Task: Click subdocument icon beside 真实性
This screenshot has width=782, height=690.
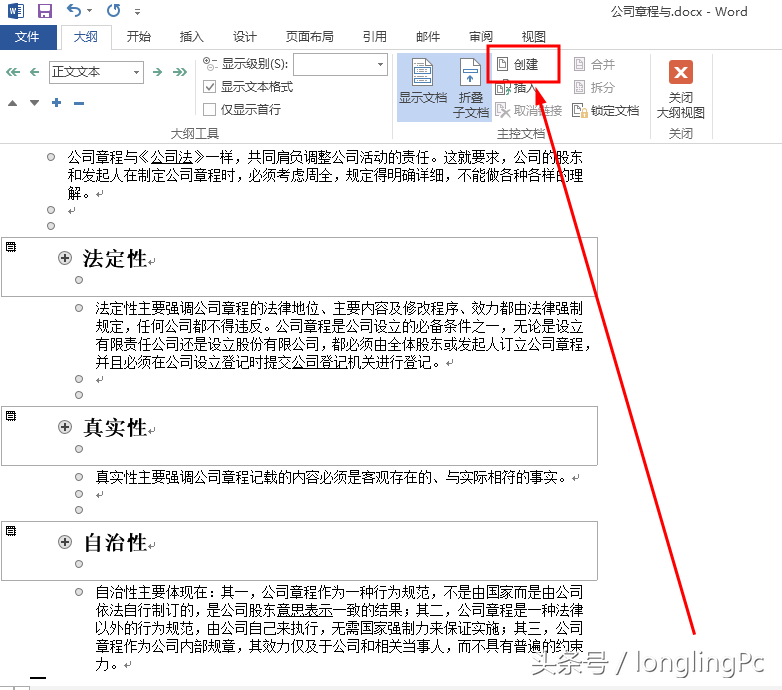Action: [11, 416]
